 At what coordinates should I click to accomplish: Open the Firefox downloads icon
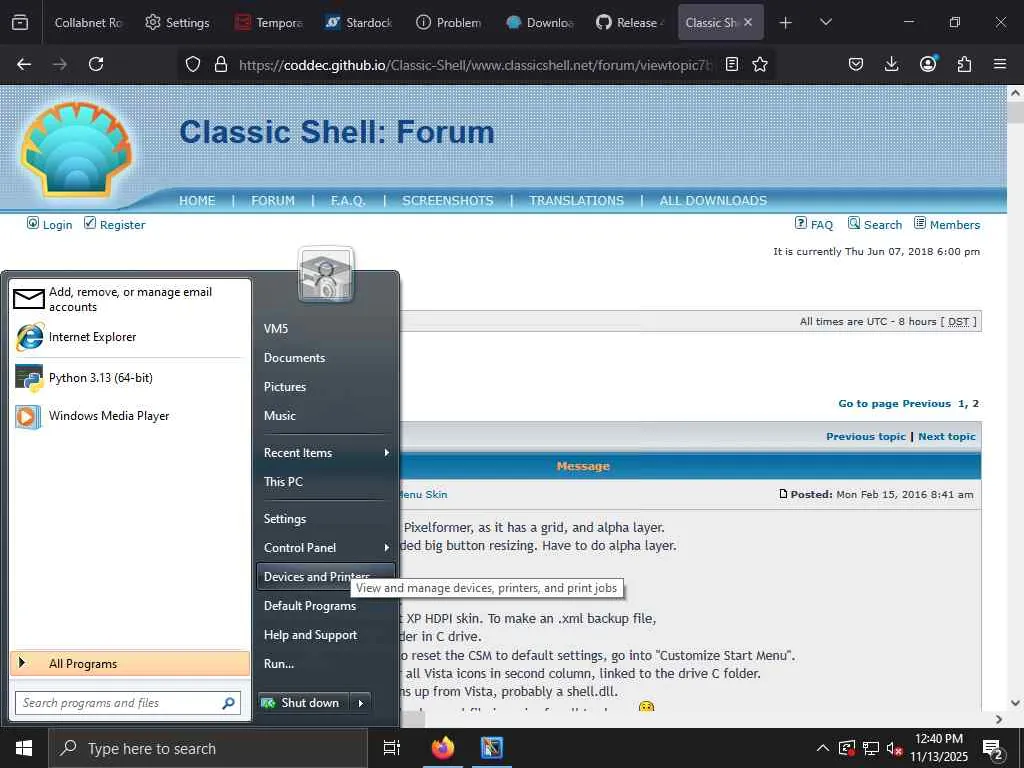click(891, 64)
